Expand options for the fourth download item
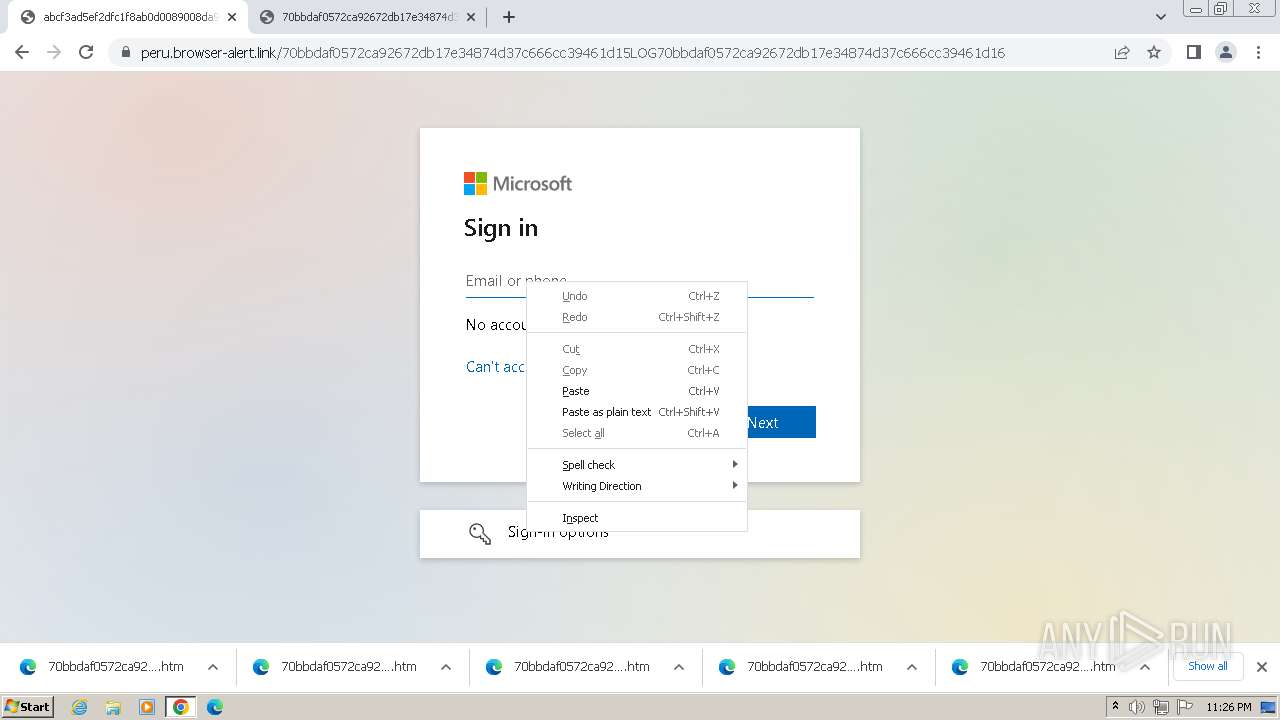The height and width of the screenshot is (720, 1280). coord(912,667)
